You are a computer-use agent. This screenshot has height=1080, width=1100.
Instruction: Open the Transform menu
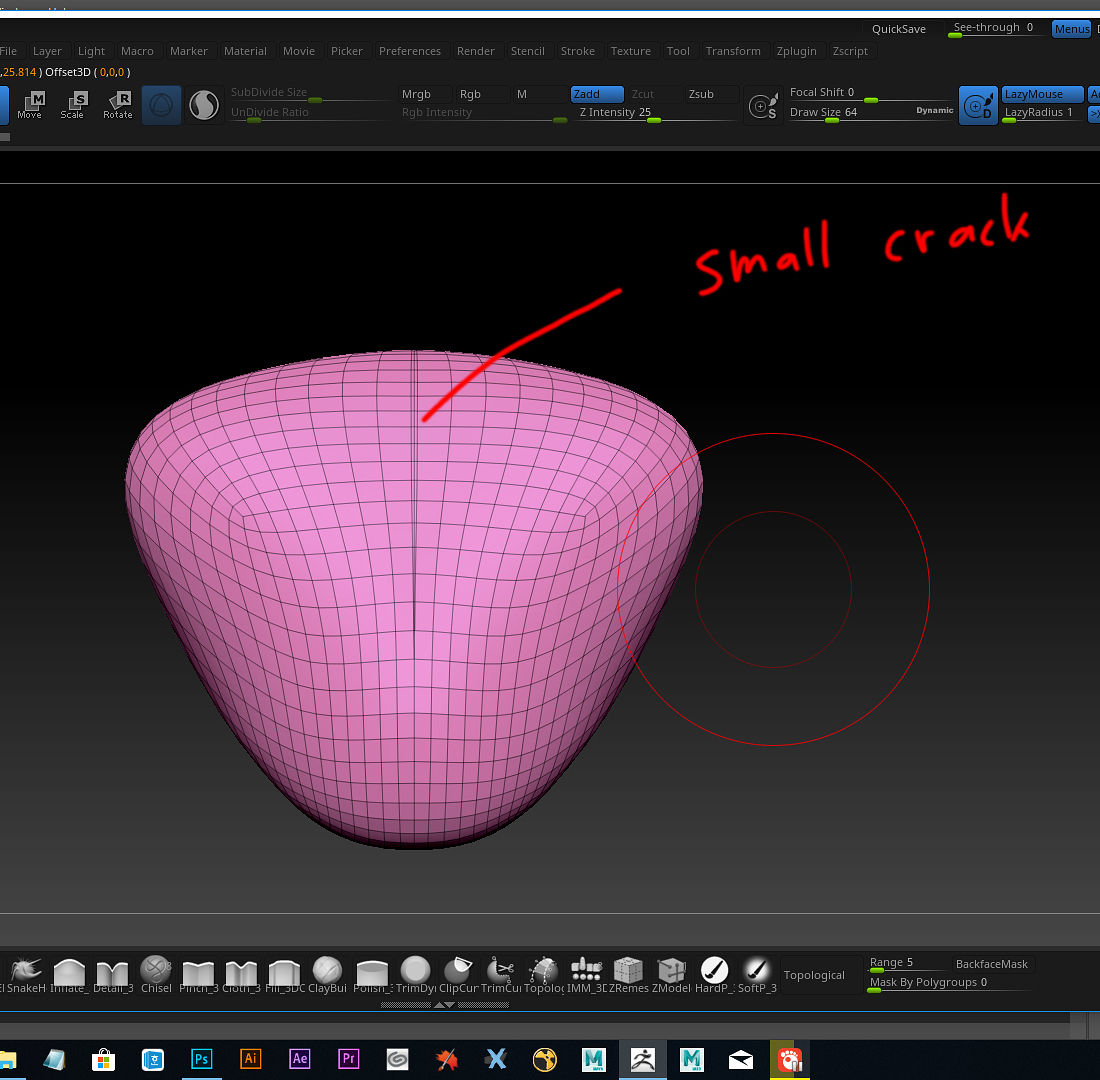[732, 51]
